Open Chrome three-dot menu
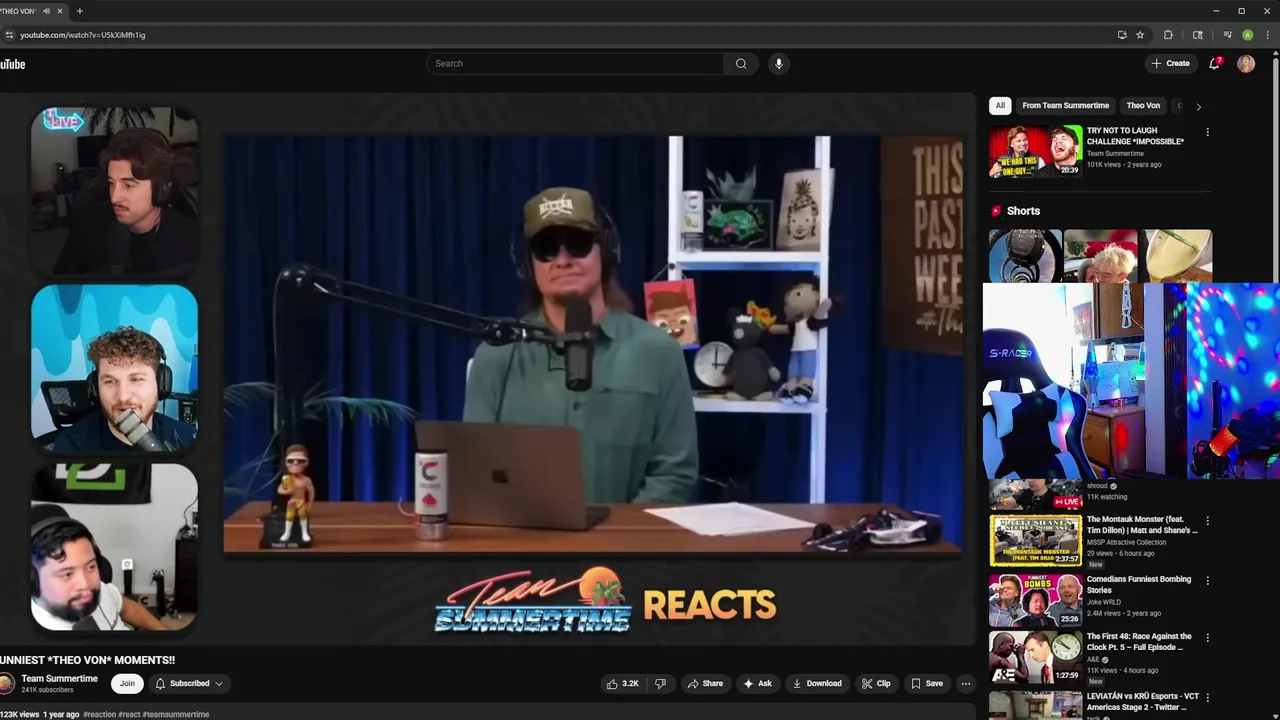The image size is (1280, 720). coord(1267,35)
